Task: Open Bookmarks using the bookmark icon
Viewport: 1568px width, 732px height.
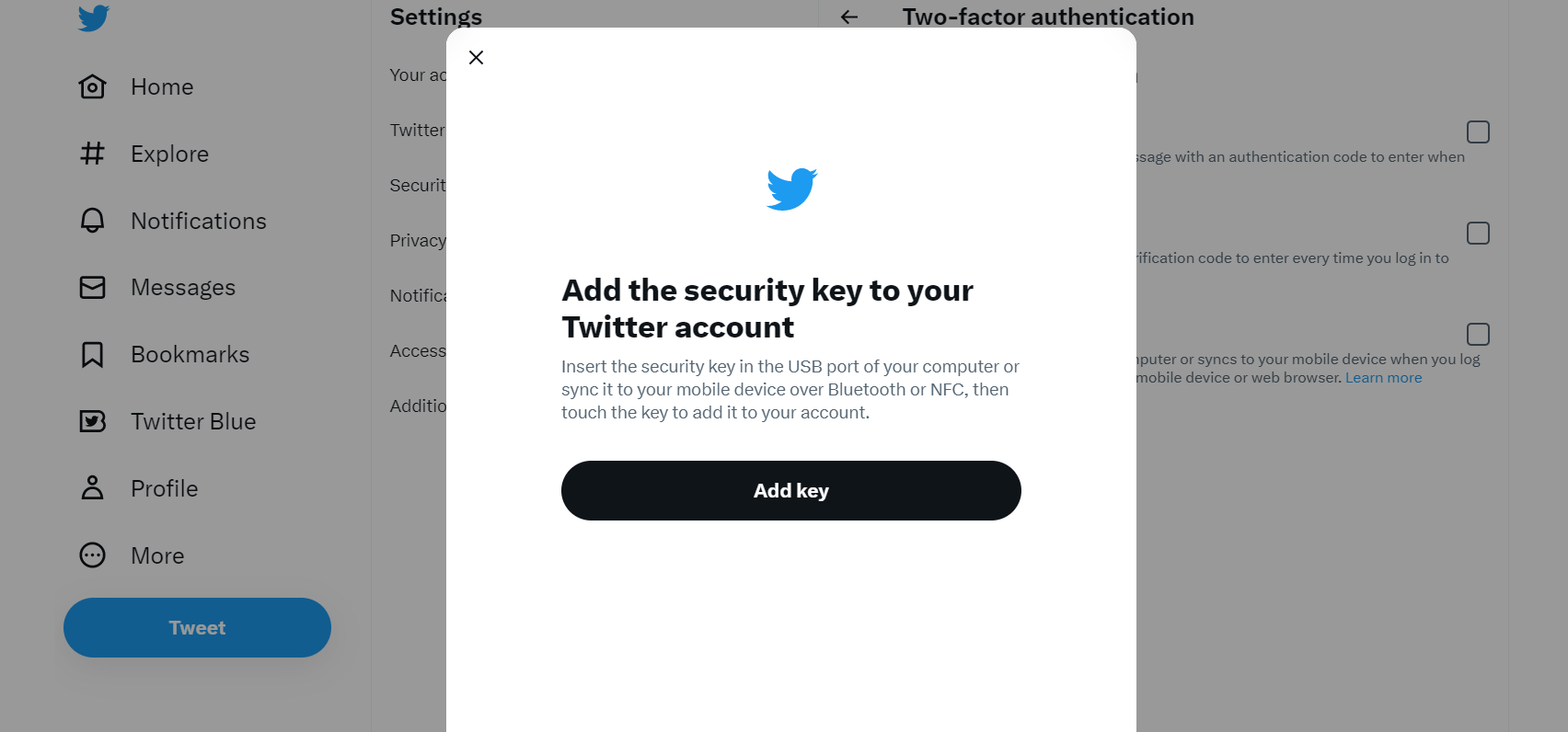Action: (92, 355)
